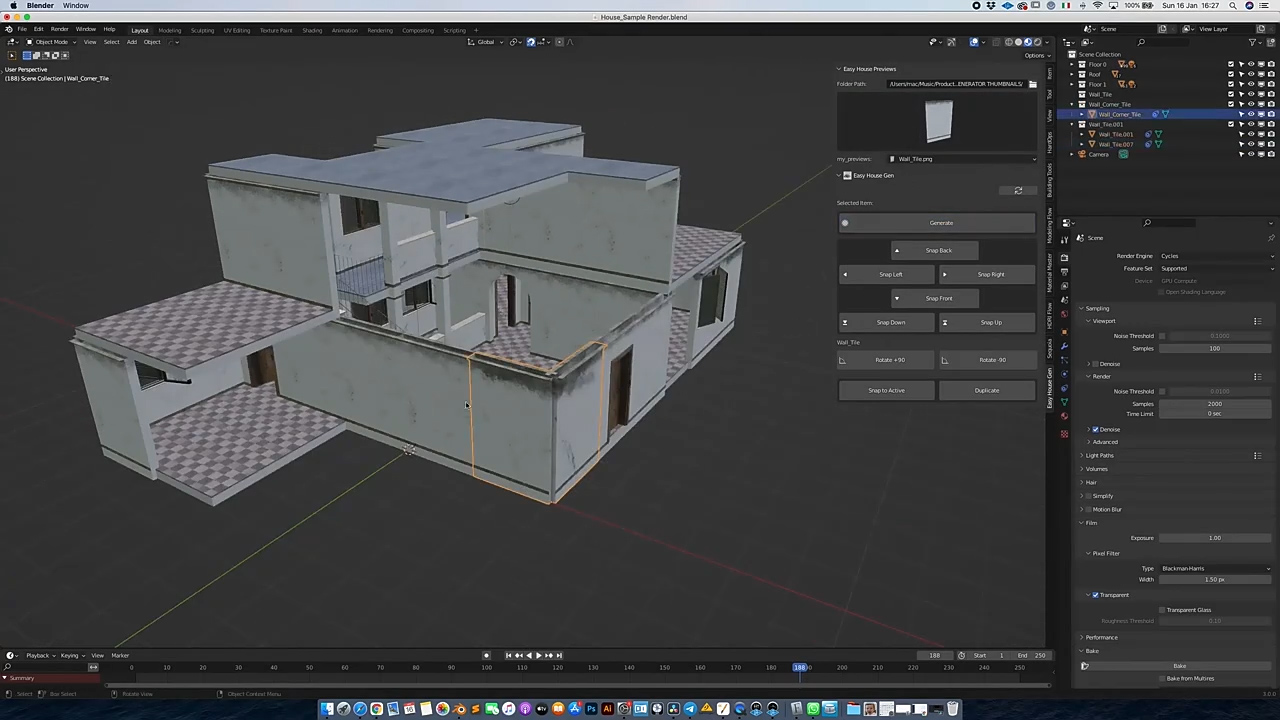This screenshot has width=1280, height=720.
Task: Open the Modifiers wrench tab icon
Action: point(1064,346)
